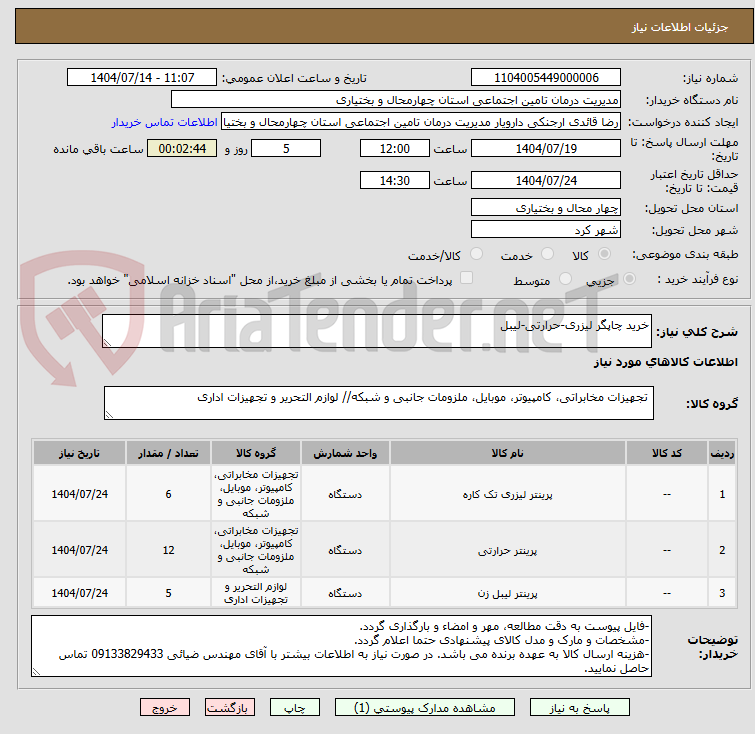Click the print button 'چاپ'
The image size is (755, 734).
(x=295, y=708)
